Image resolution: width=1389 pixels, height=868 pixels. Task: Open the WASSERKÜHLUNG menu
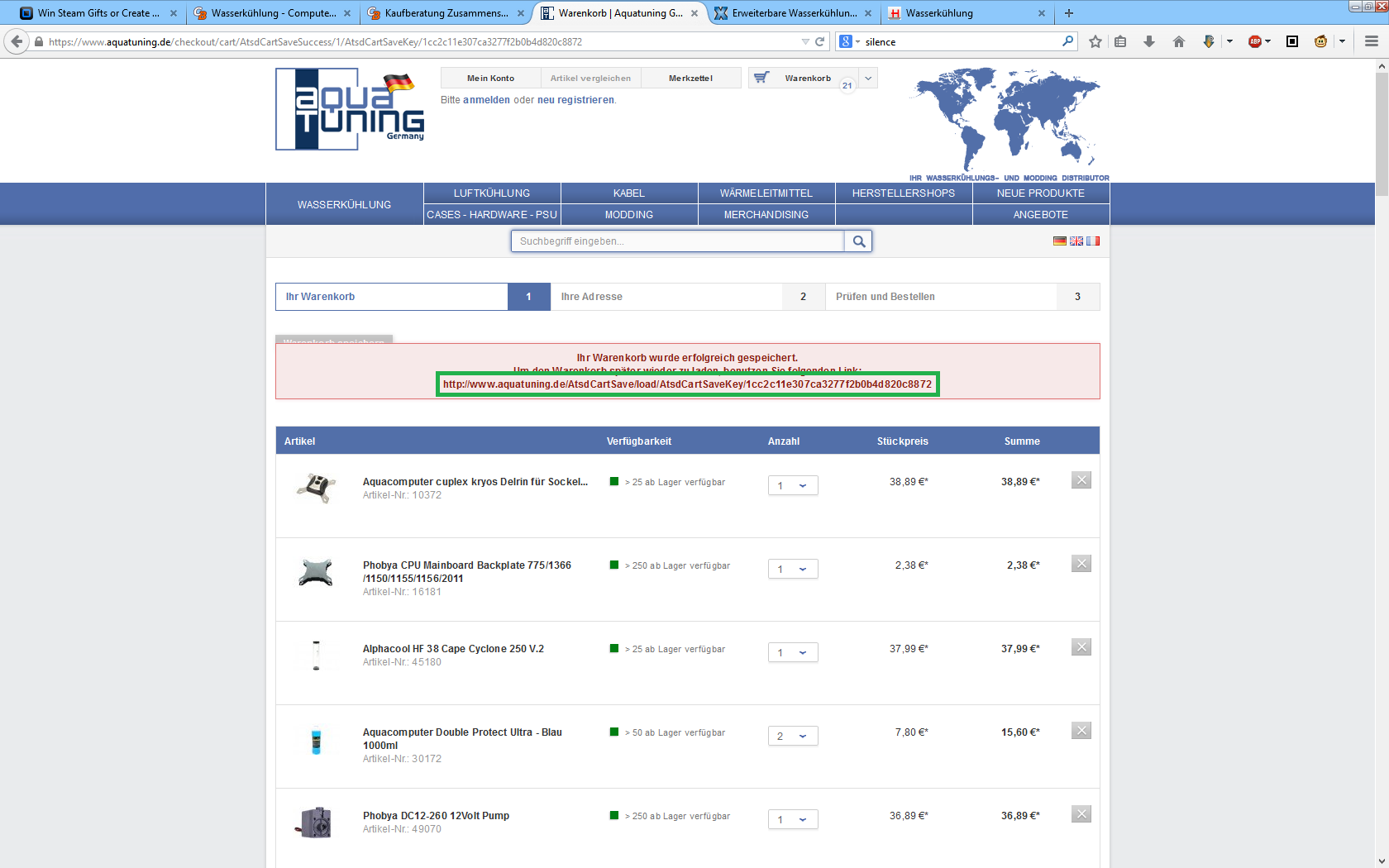pos(344,204)
